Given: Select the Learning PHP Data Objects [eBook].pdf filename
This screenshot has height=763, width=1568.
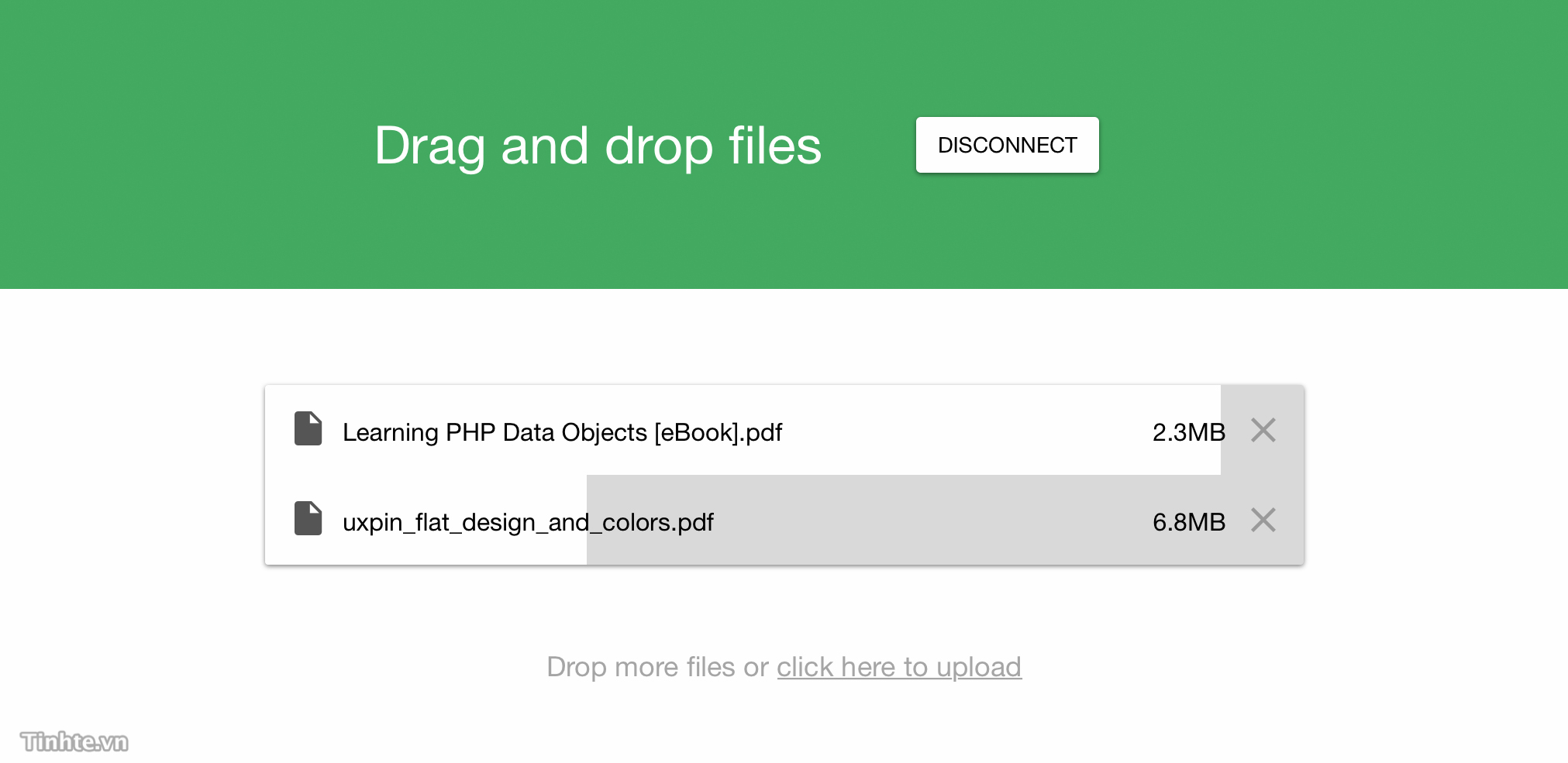Looking at the screenshot, I should [x=562, y=432].
